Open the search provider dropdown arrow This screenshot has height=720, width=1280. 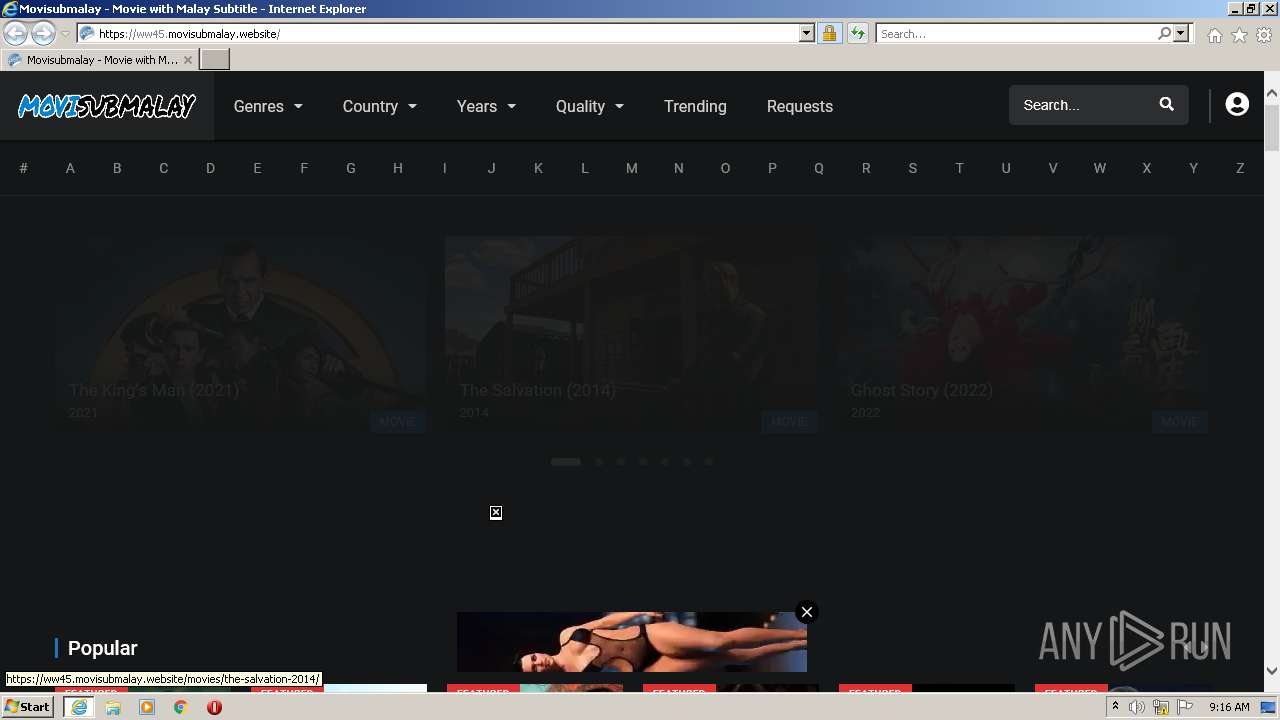pos(1181,33)
